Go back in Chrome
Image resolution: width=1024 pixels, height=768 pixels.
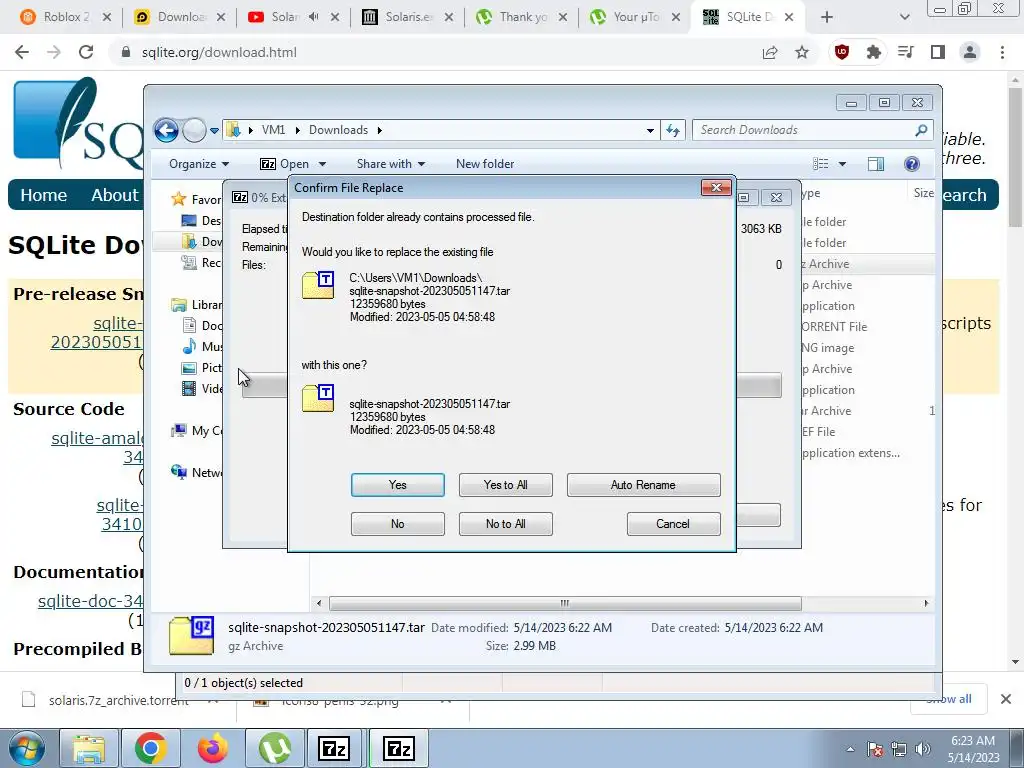pyautogui.click(x=22, y=52)
